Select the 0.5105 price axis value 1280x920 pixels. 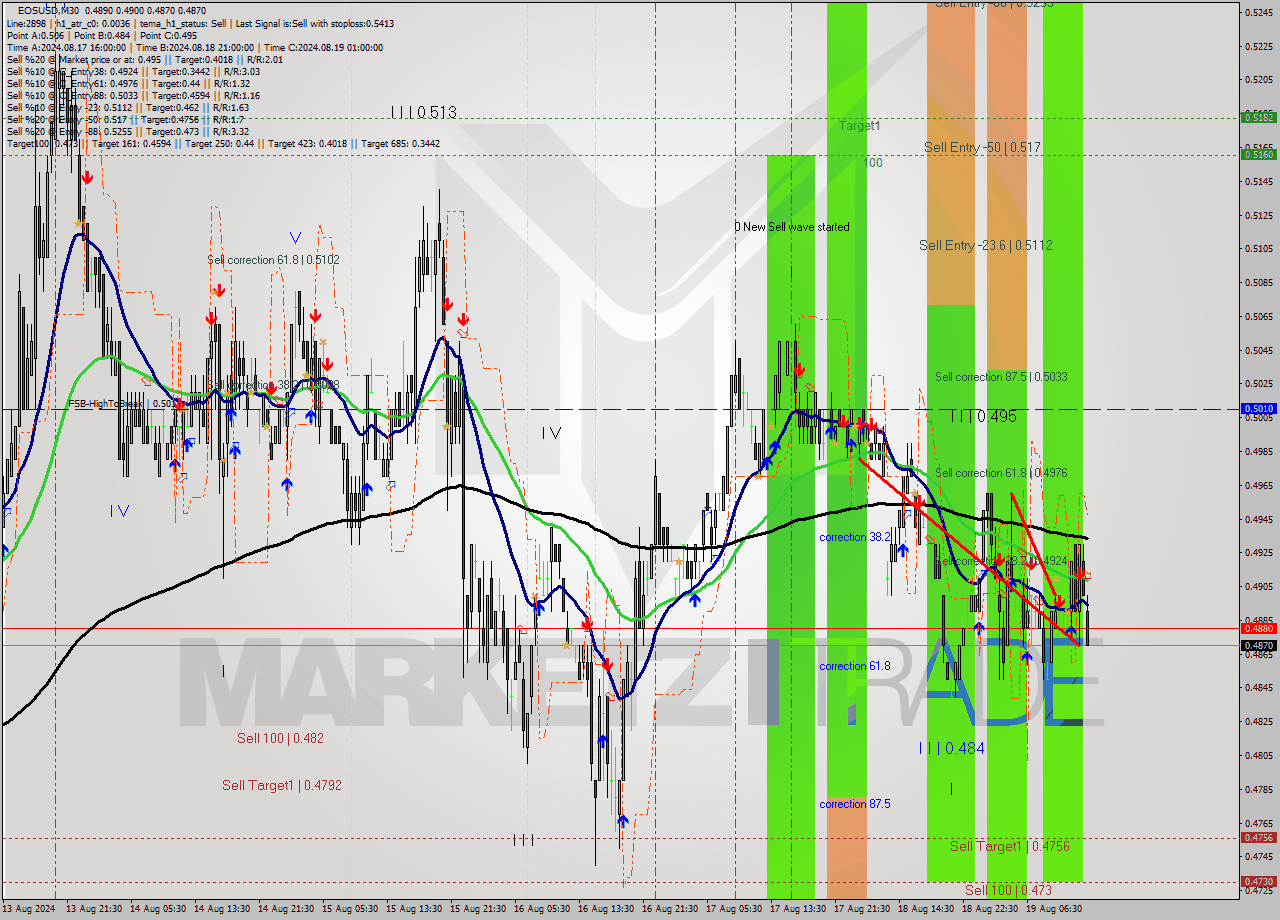[x=1259, y=248]
